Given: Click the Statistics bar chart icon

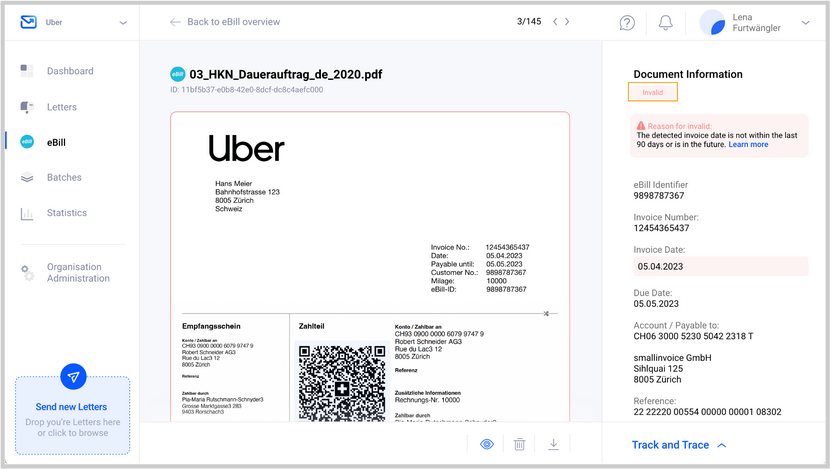Looking at the screenshot, I should 26,214.
